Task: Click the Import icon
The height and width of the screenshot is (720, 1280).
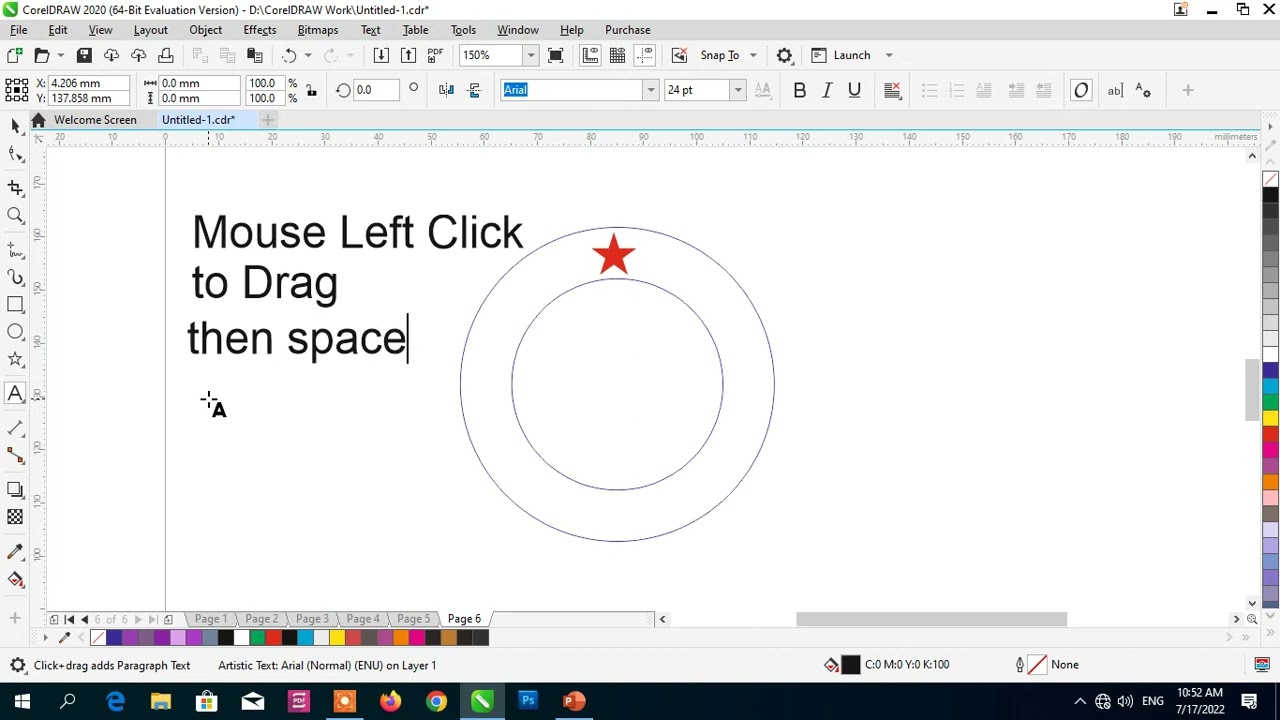Action: click(381, 55)
